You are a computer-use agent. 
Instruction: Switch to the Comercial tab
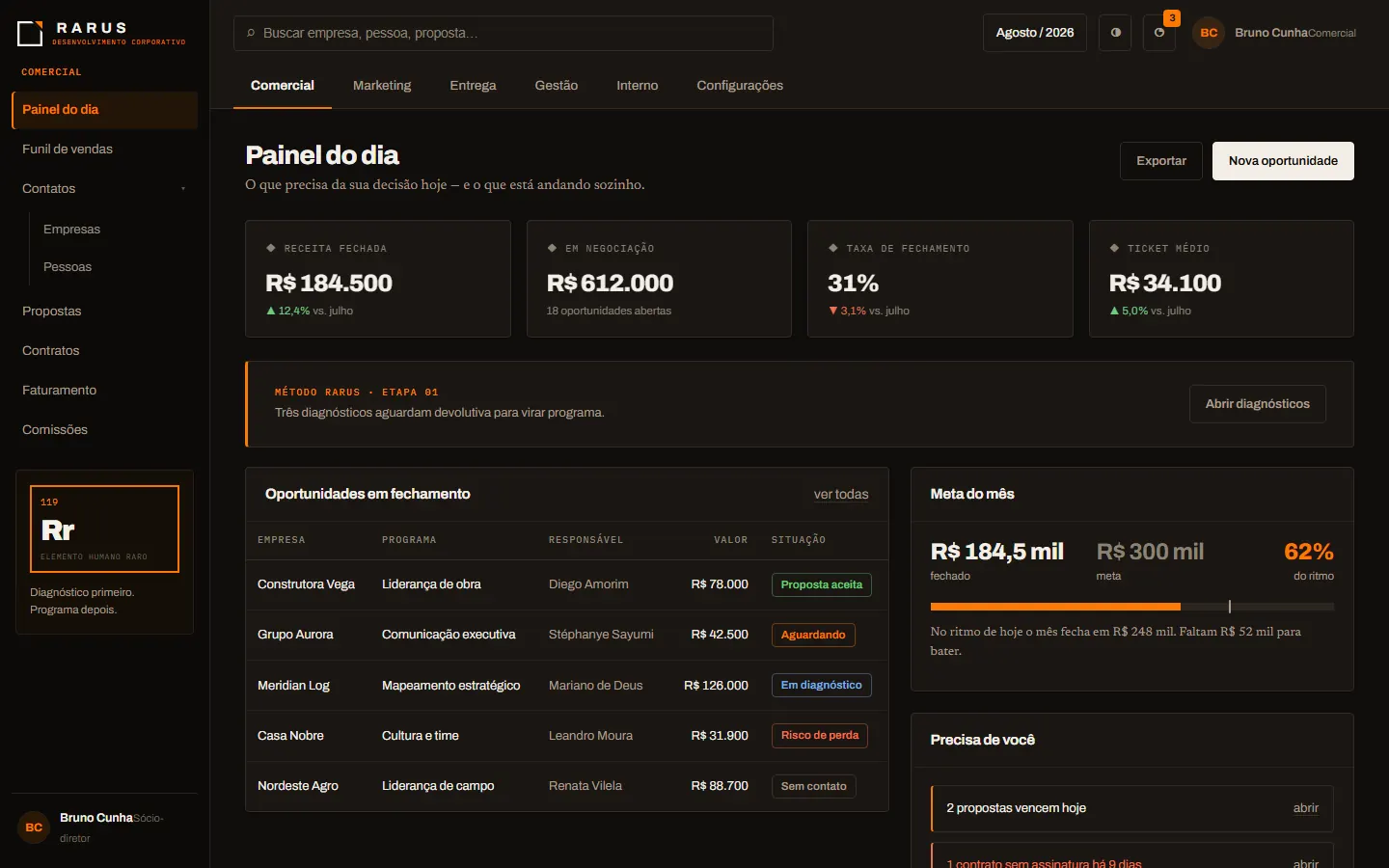pyautogui.click(x=283, y=86)
